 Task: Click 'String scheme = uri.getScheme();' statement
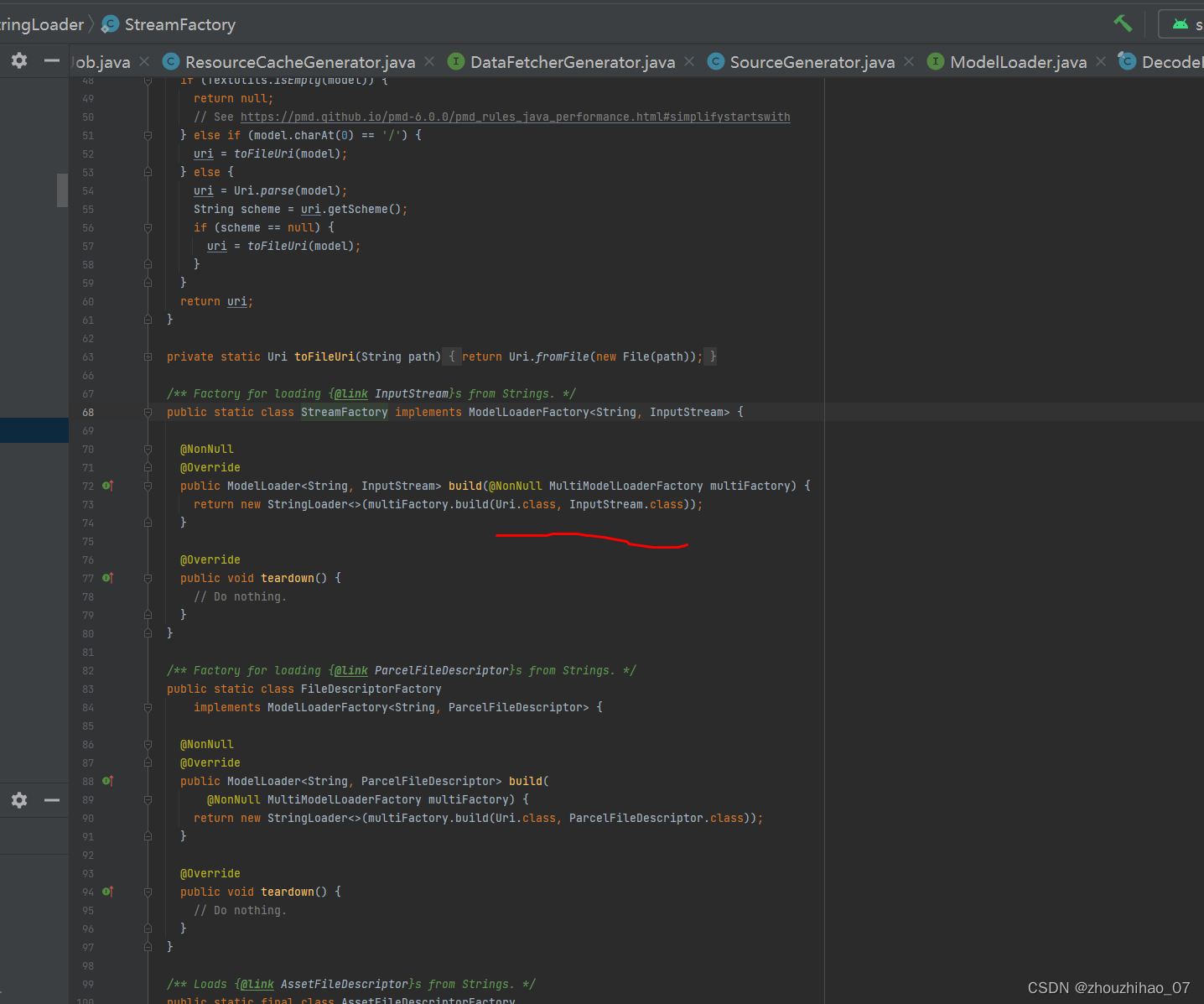point(300,209)
